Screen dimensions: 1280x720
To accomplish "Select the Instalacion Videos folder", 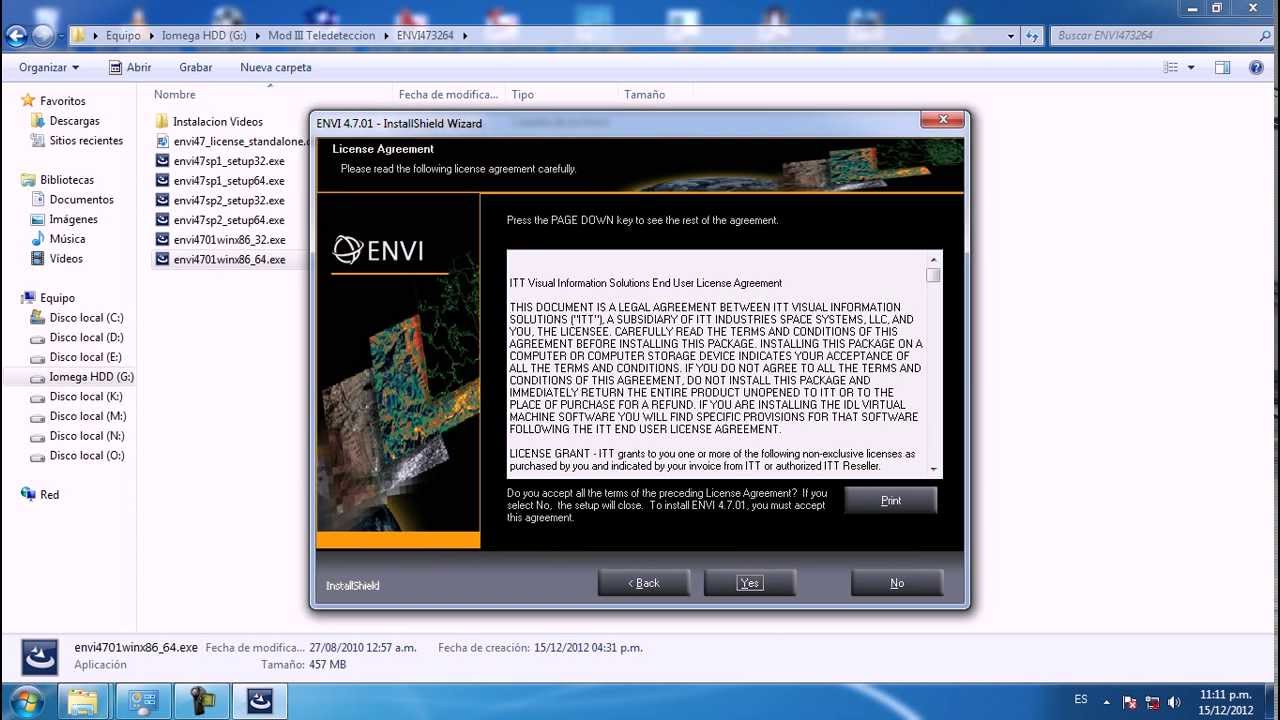I will (x=218, y=122).
